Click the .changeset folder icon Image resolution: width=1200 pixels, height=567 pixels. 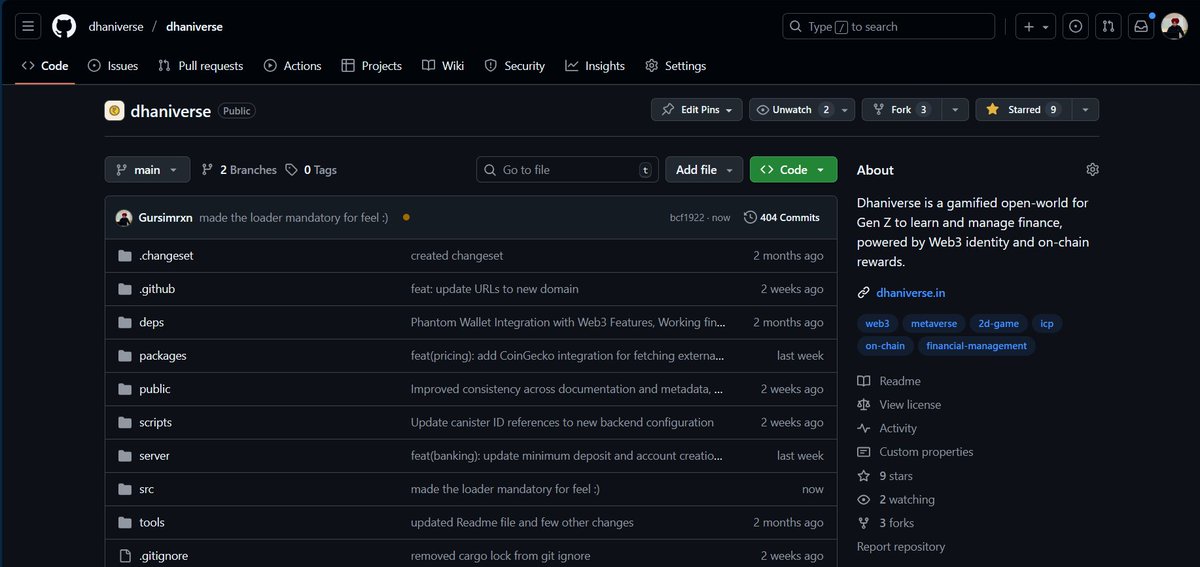click(x=125, y=256)
